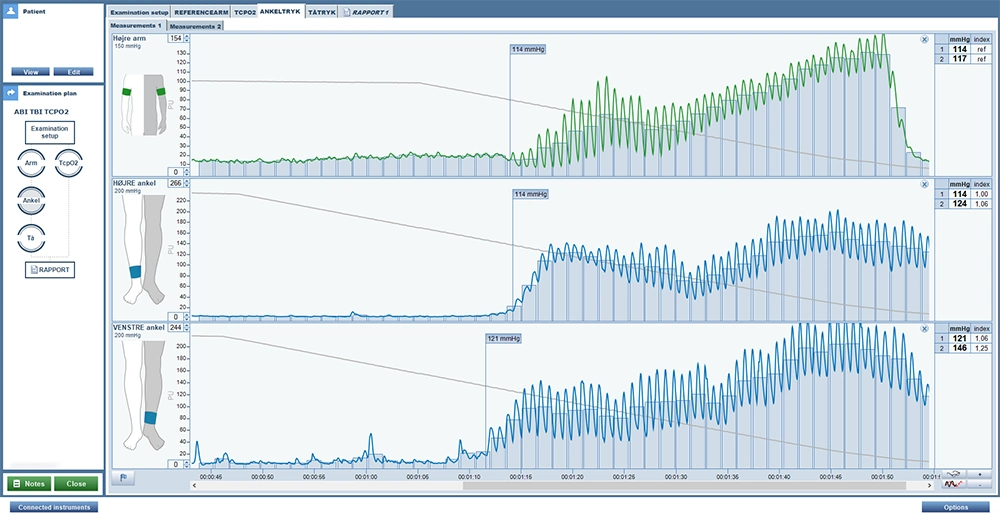Increase Højre arm scale value stepper
Screen dimensions: 1000x530
pos(186,36)
